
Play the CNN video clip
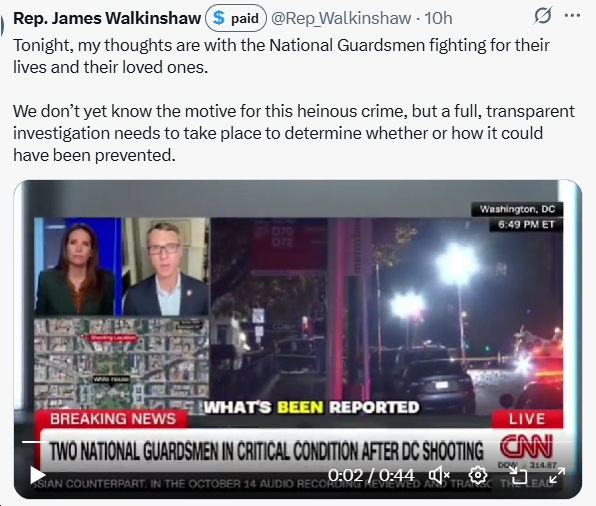(38, 475)
